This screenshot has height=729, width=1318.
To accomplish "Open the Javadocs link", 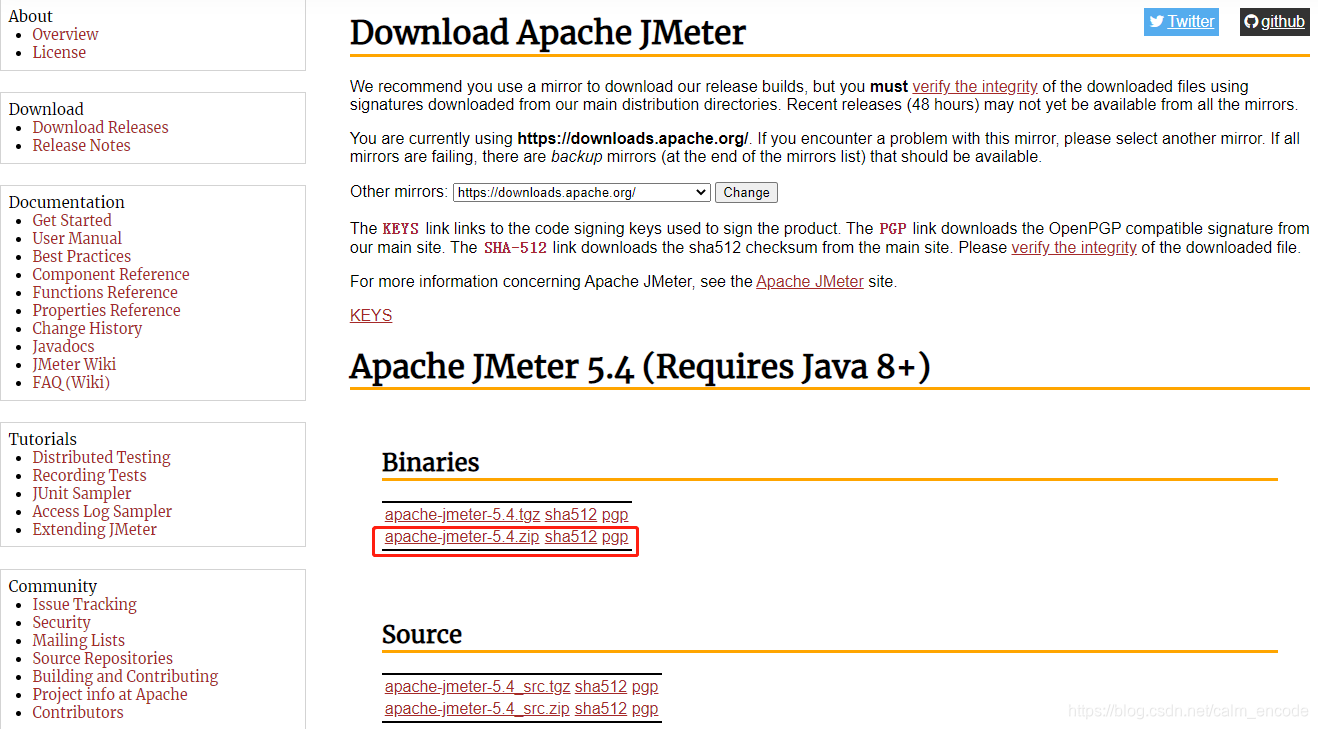I will pos(63,347).
